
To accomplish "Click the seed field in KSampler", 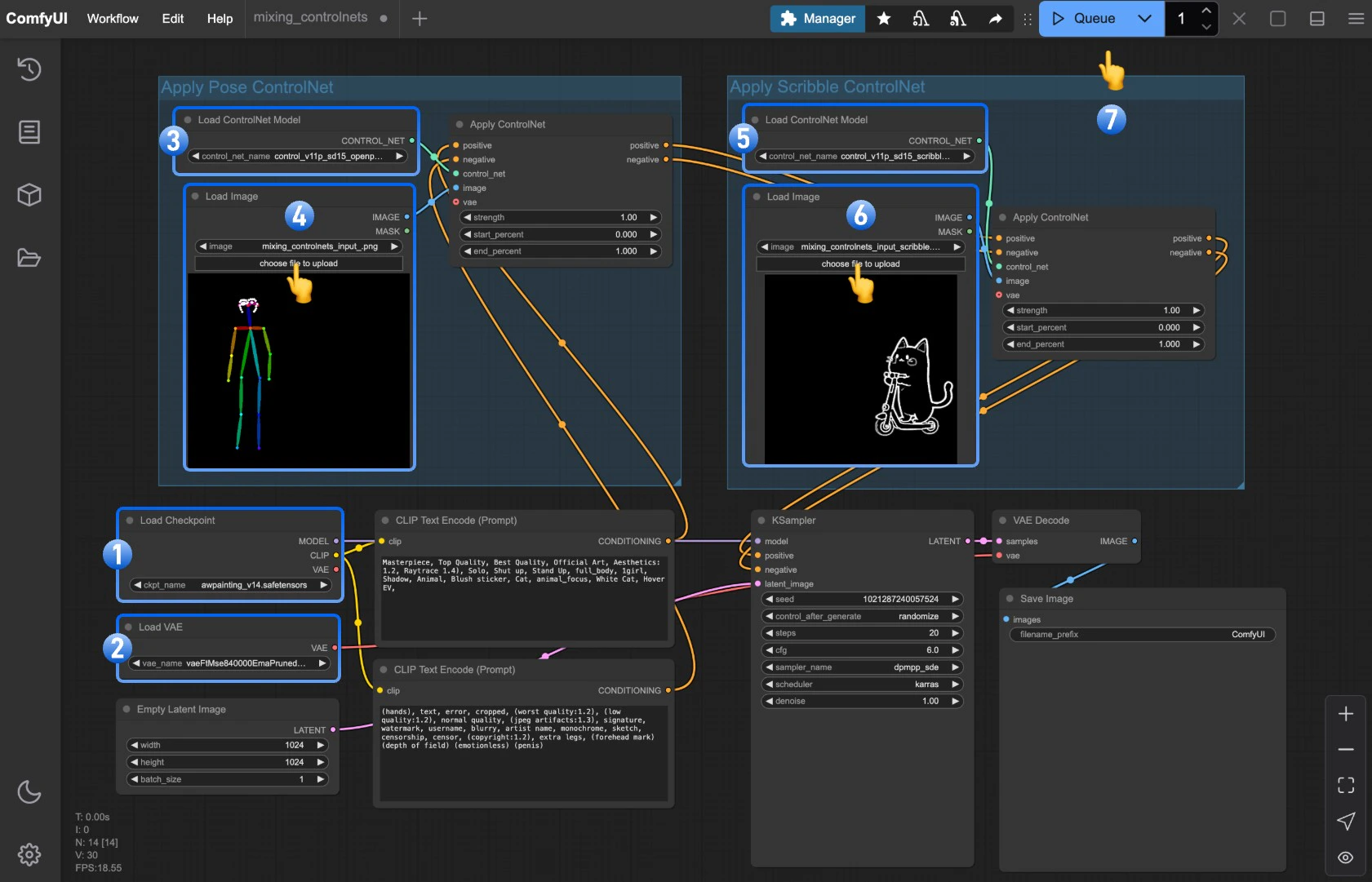I will [861, 598].
